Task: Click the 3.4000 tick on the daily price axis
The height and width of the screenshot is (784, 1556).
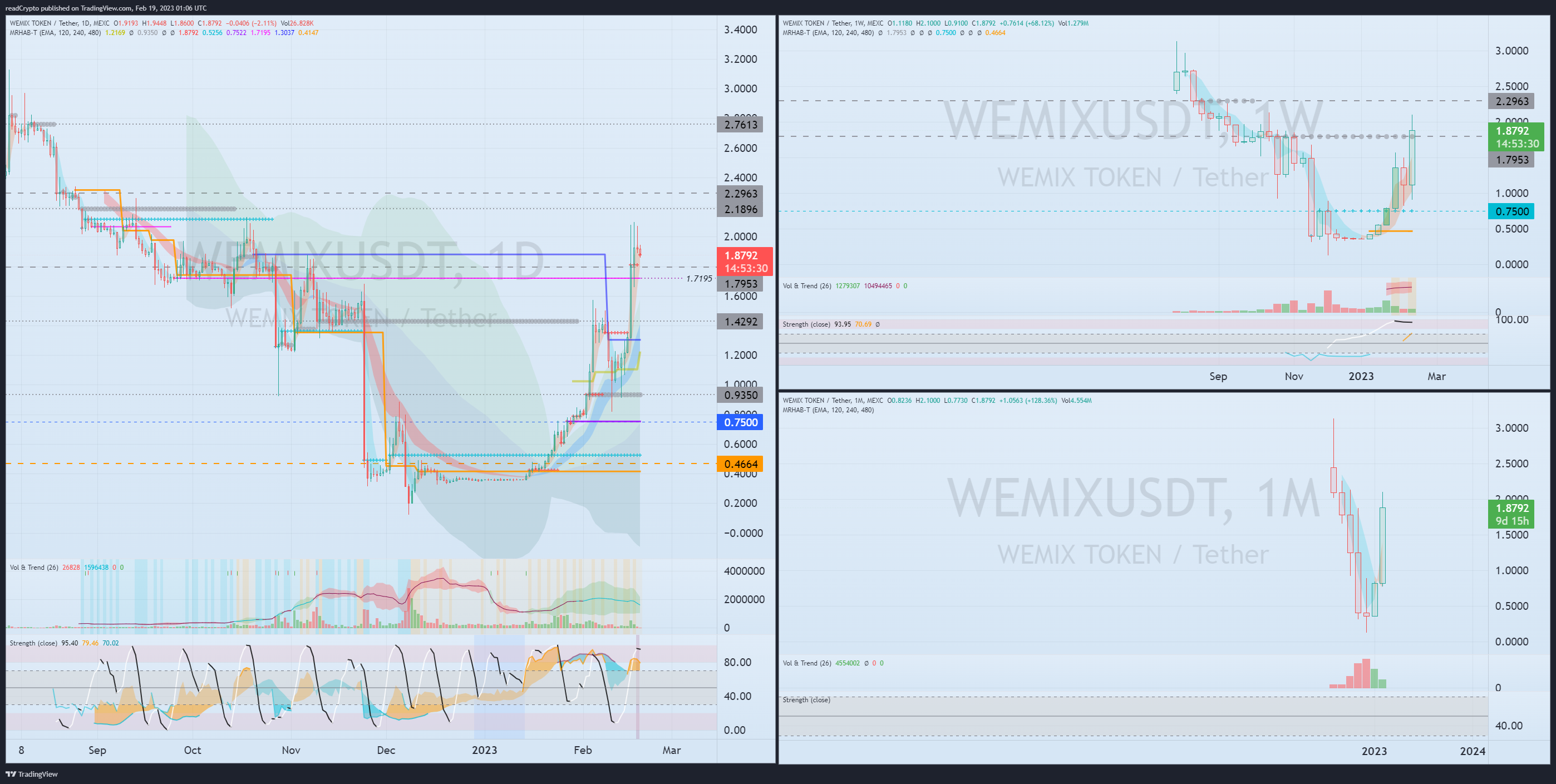Action: (x=740, y=29)
